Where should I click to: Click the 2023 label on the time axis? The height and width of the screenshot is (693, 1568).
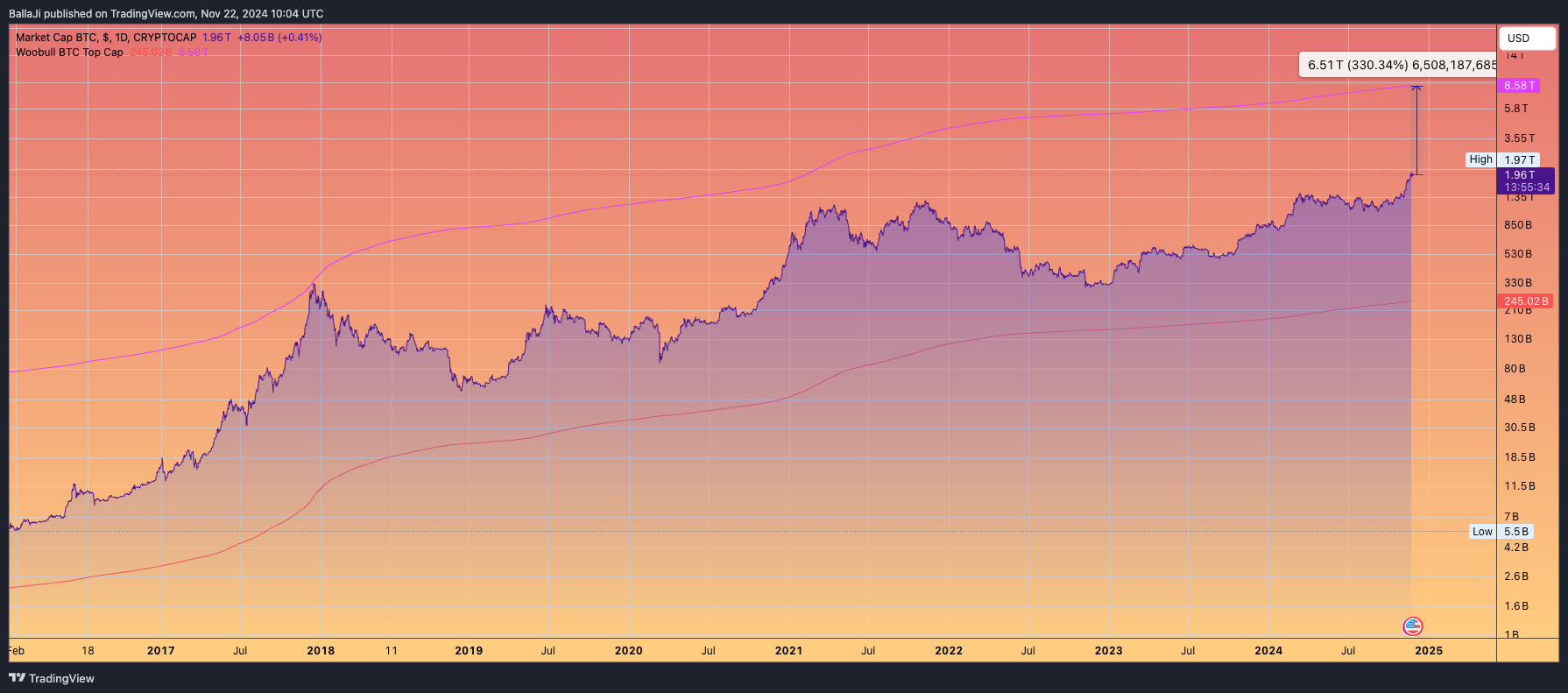click(x=1108, y=651)
